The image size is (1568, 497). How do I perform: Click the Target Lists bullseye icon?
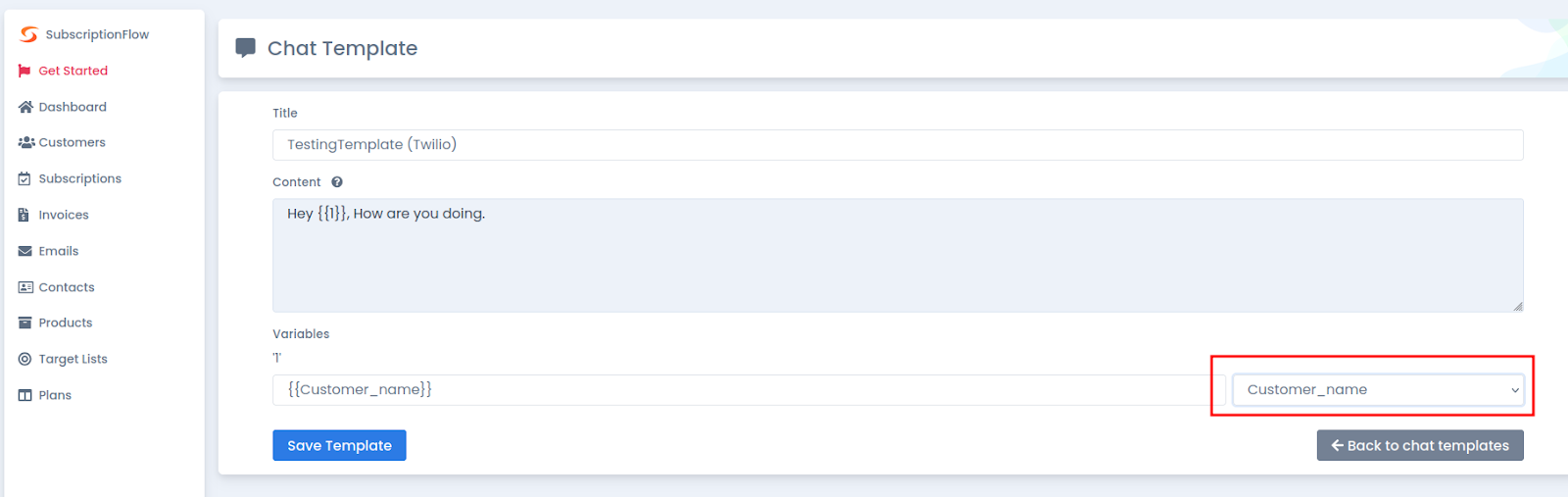click(24, 359)
